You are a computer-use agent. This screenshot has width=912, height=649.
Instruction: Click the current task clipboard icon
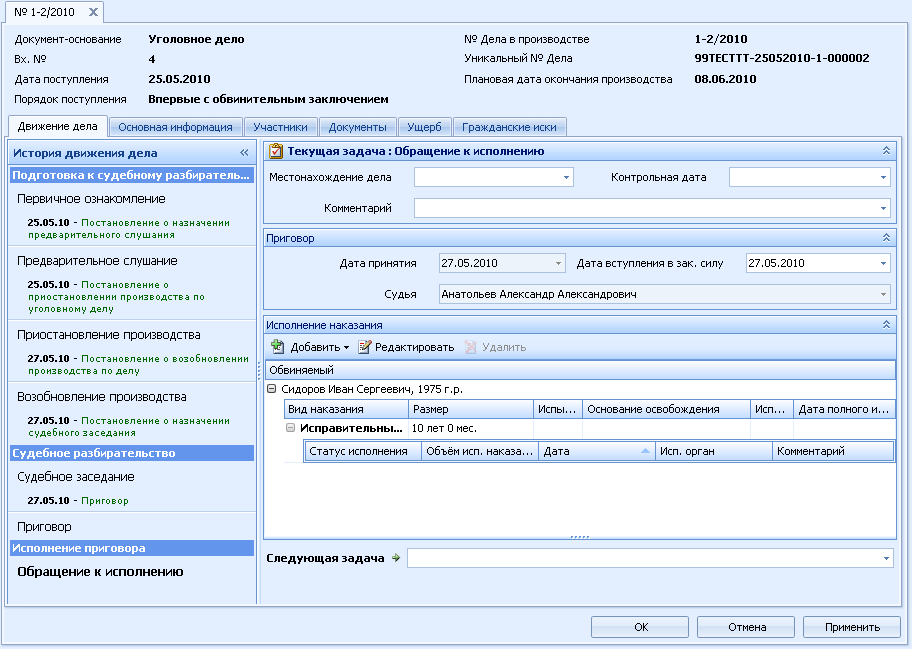[276, 151]
